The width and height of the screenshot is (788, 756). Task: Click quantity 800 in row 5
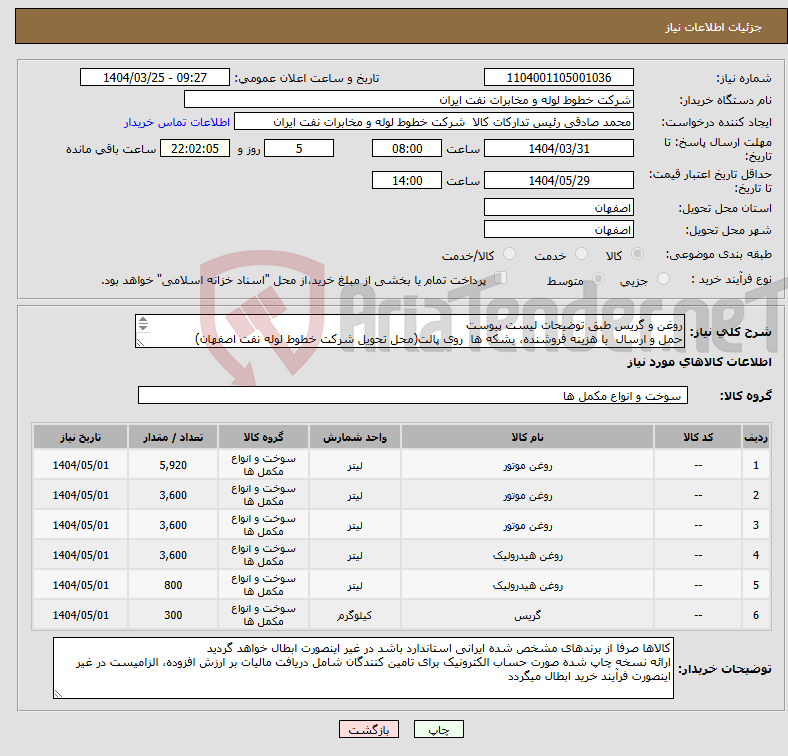(173, 585)
